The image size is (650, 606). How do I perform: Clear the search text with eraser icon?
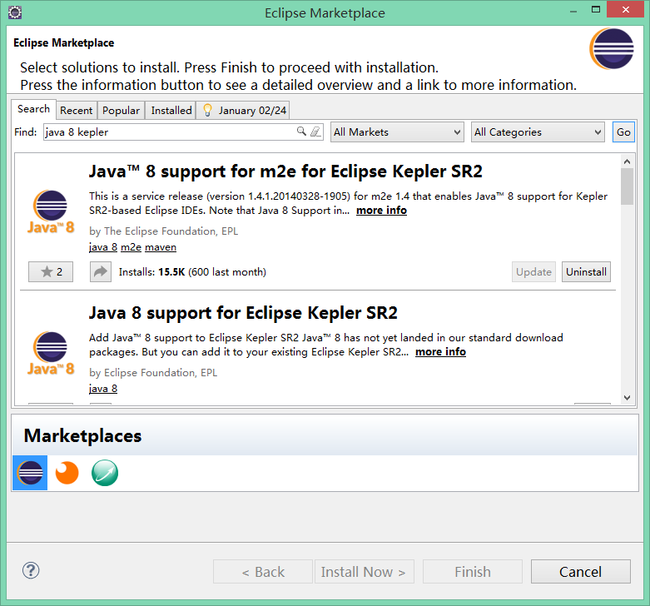point(315,131)
